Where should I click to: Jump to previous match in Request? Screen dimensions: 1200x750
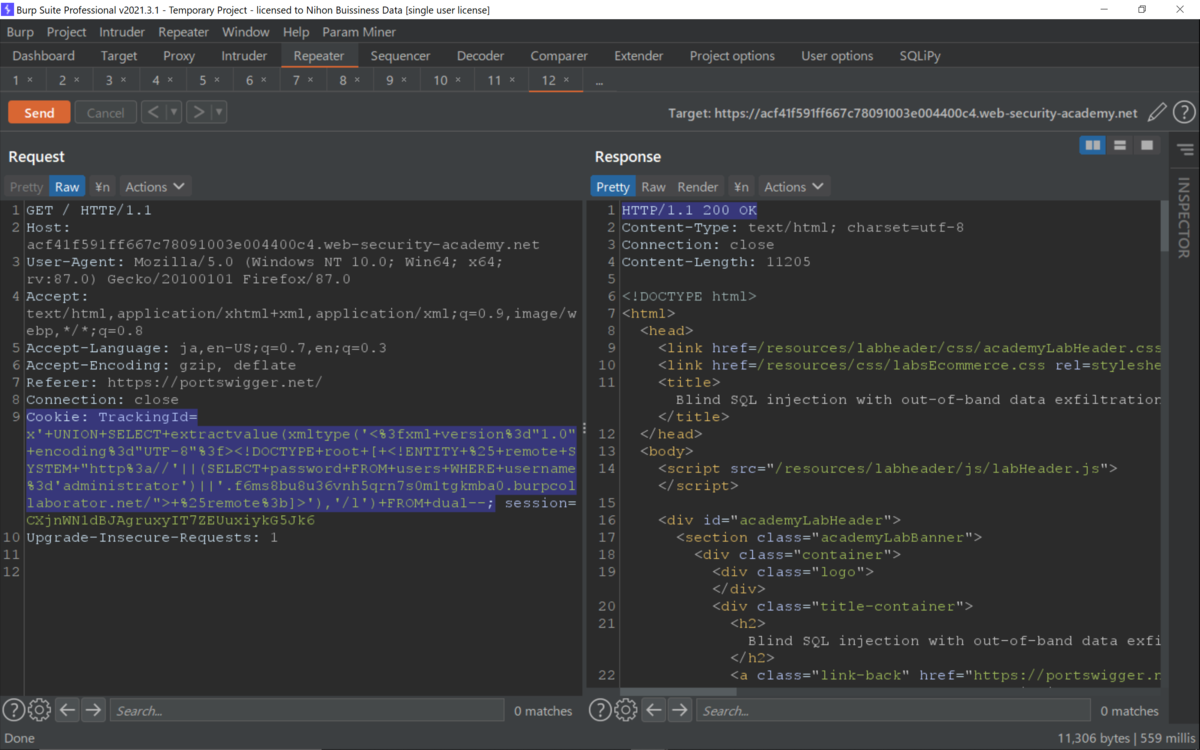pyautogui.click(x=67, y=710)
